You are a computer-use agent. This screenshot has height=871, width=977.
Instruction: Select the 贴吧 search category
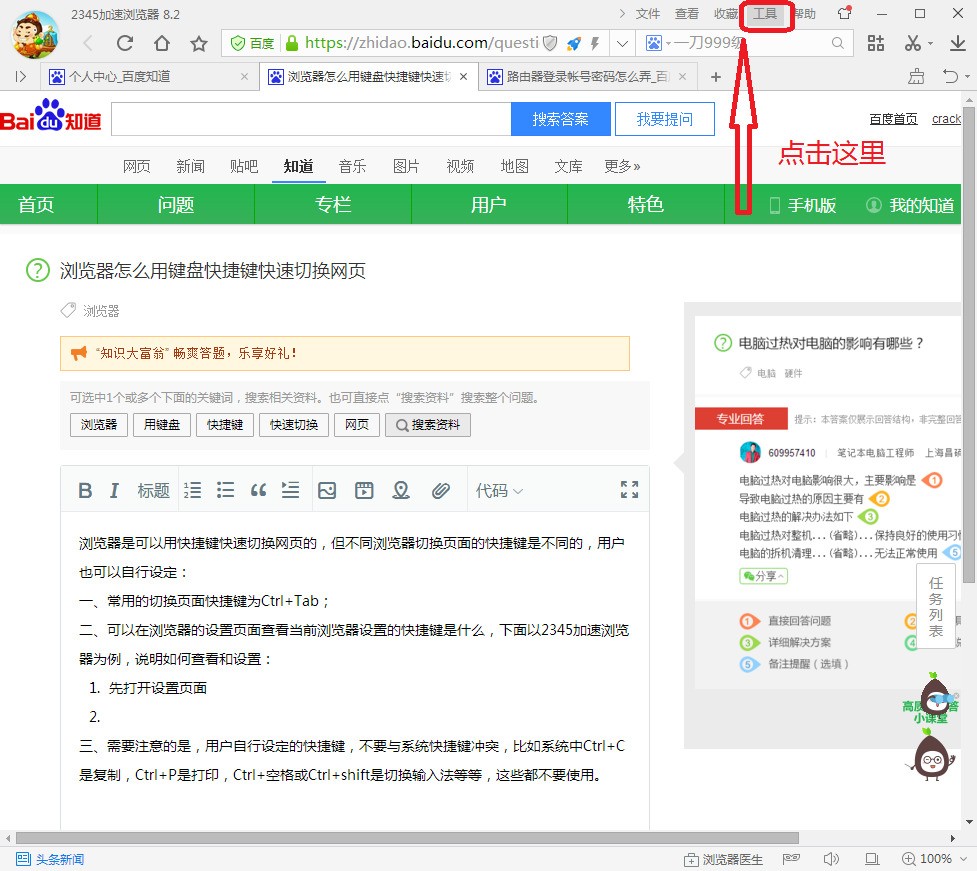(244, 166)
